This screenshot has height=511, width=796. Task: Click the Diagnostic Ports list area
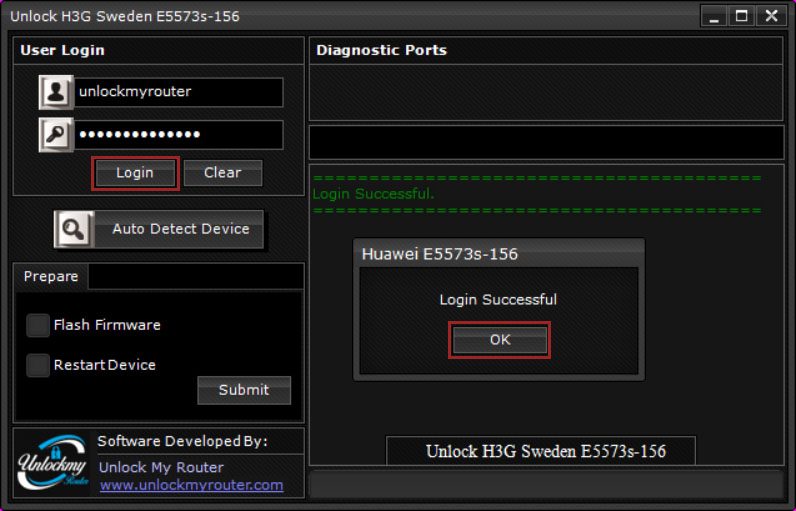(546, 92)
